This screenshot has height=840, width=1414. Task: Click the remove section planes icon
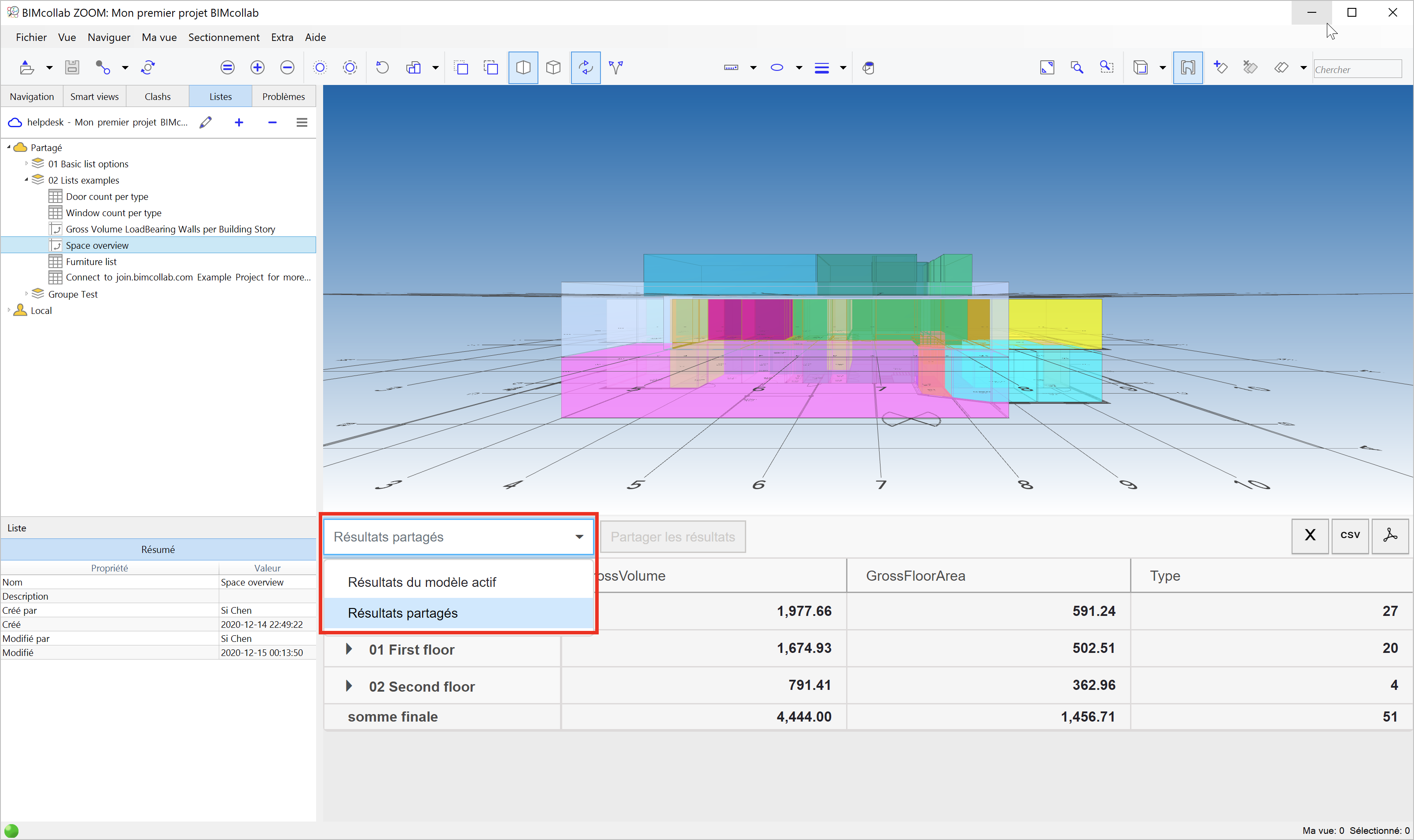coord(1251,68)
